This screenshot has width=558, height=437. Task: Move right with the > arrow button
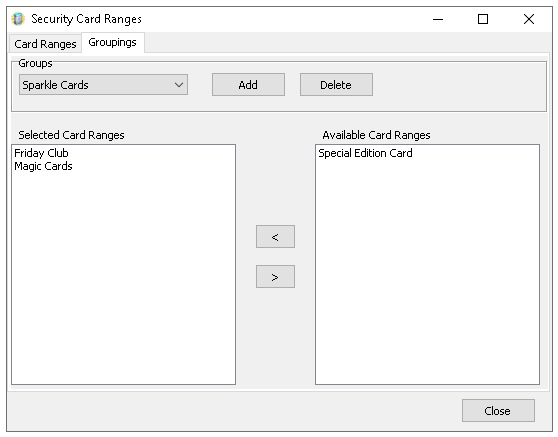pyautogui.click(x=275, y=277)
